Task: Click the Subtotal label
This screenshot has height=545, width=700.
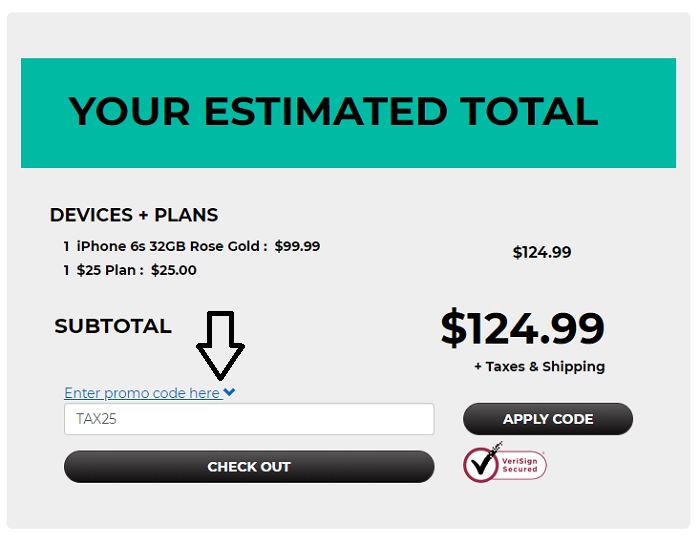Action: click(x=113, y=326)
